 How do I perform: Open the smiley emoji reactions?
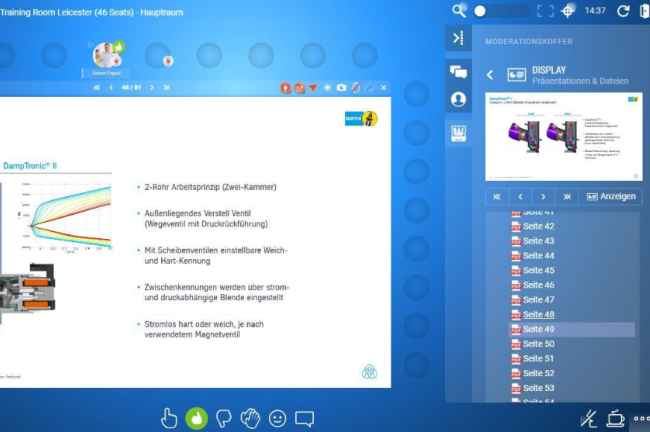point(277,418)
